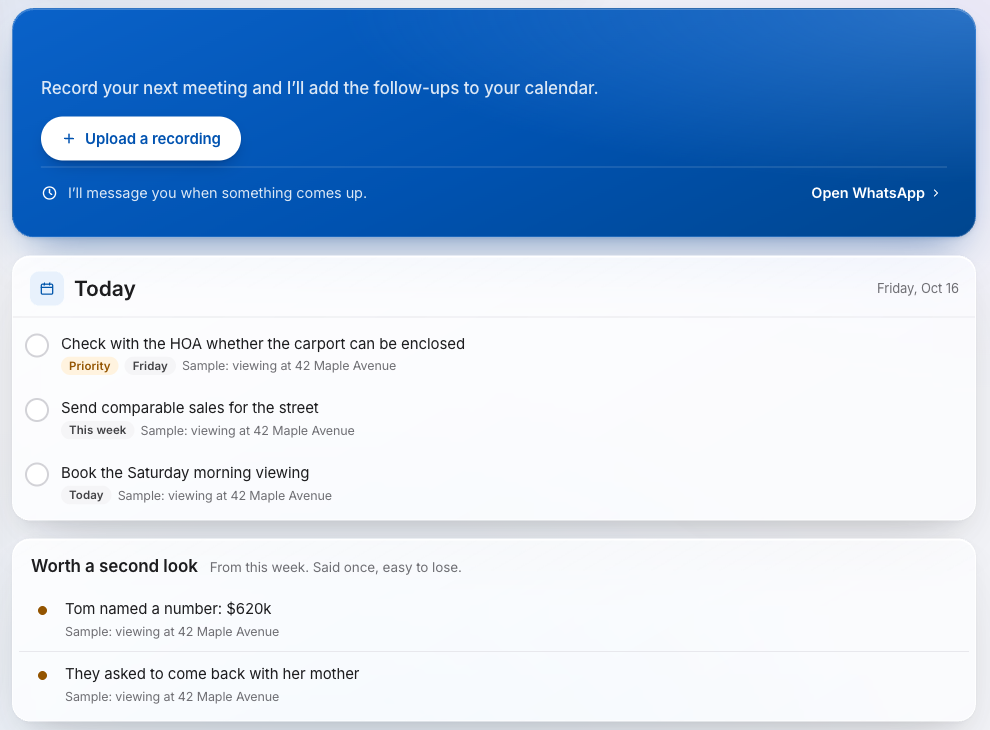The height and width of the screenshot is (730, 990).
Task: Open They asked to come back with her mother
Action: coord(212,674)
